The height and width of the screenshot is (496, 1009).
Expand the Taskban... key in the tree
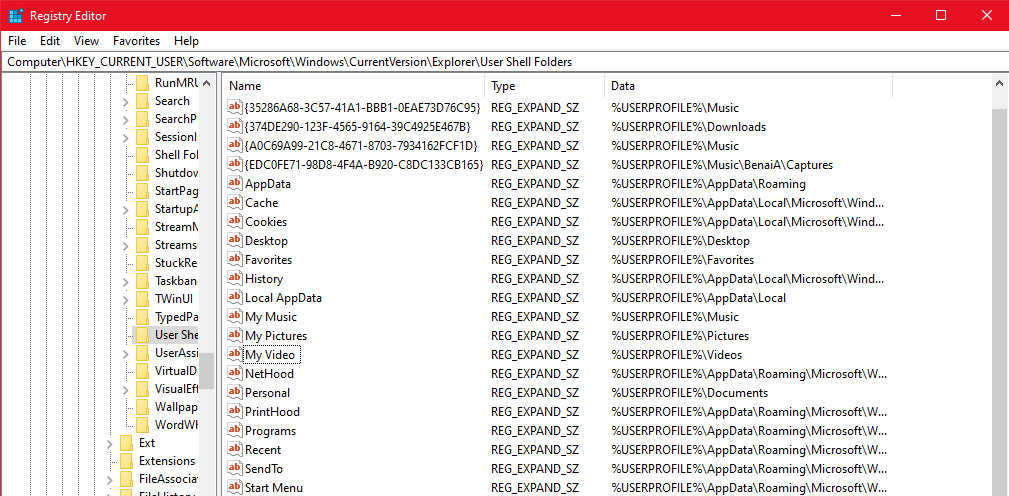(x=126, y=281)
